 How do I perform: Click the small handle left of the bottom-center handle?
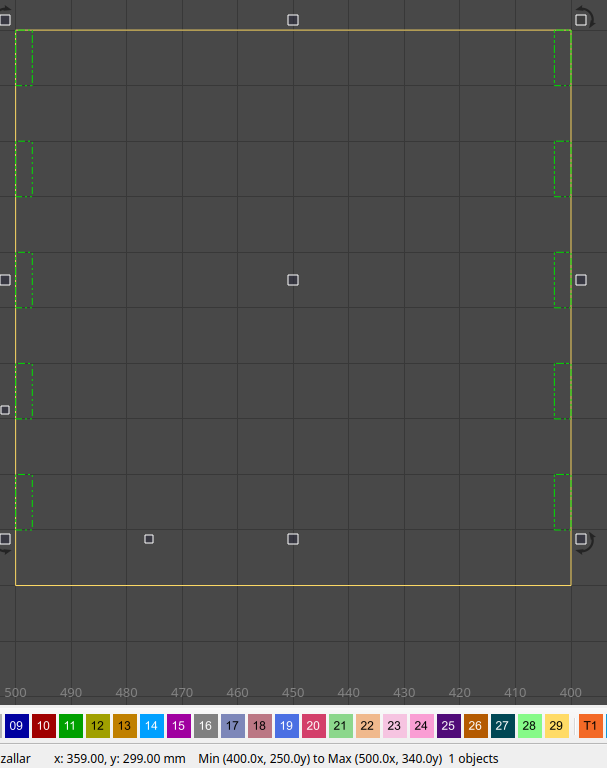tap(149, 539)
